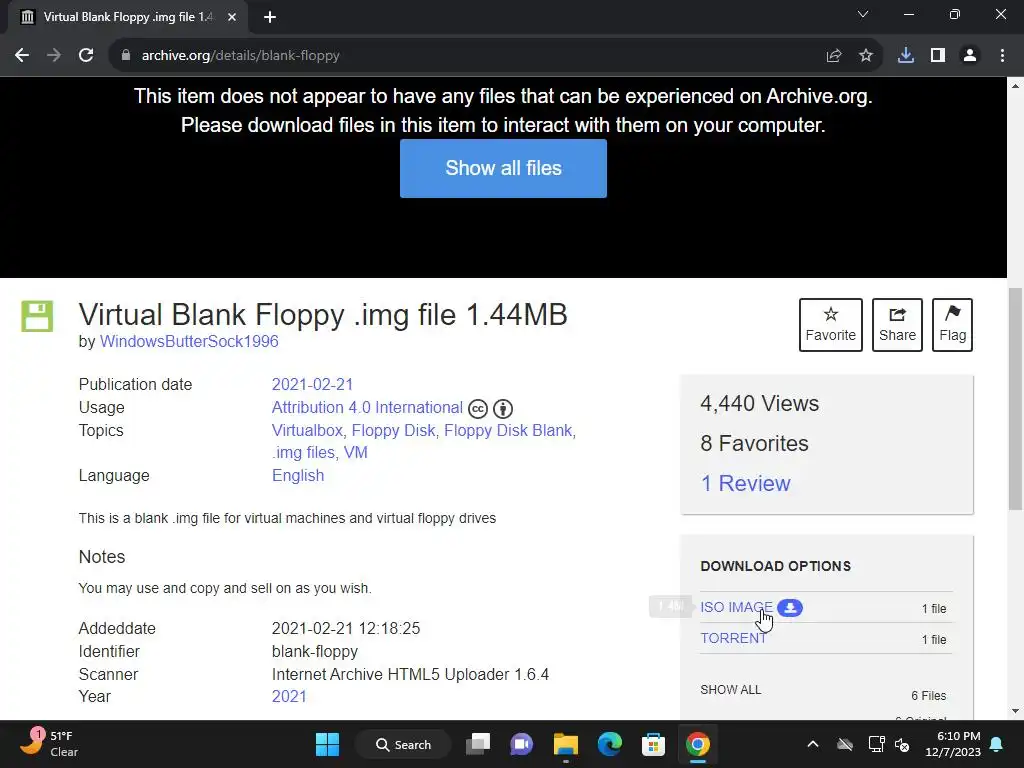
Task: Click the TORRENT download link
Action: pos(733,638)
